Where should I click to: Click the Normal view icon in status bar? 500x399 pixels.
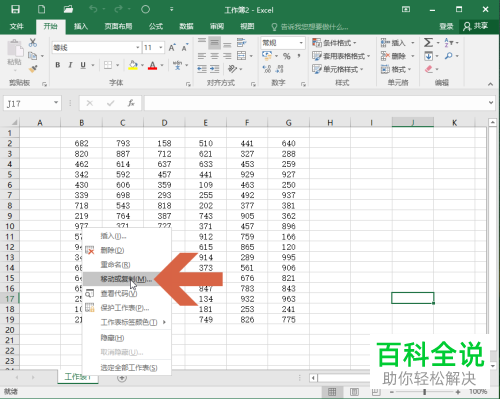click(332, 392)
